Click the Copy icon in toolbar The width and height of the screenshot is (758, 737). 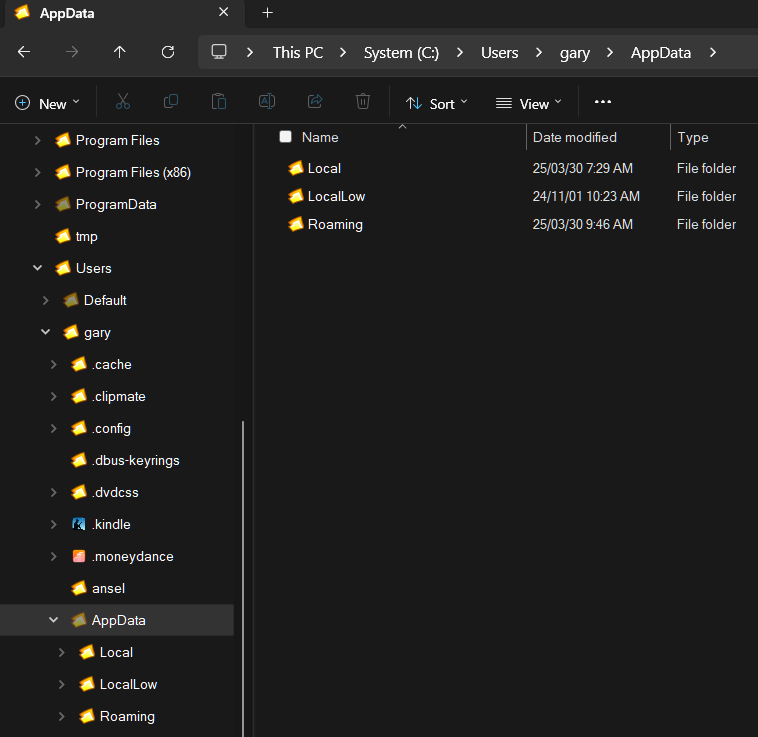171,102
